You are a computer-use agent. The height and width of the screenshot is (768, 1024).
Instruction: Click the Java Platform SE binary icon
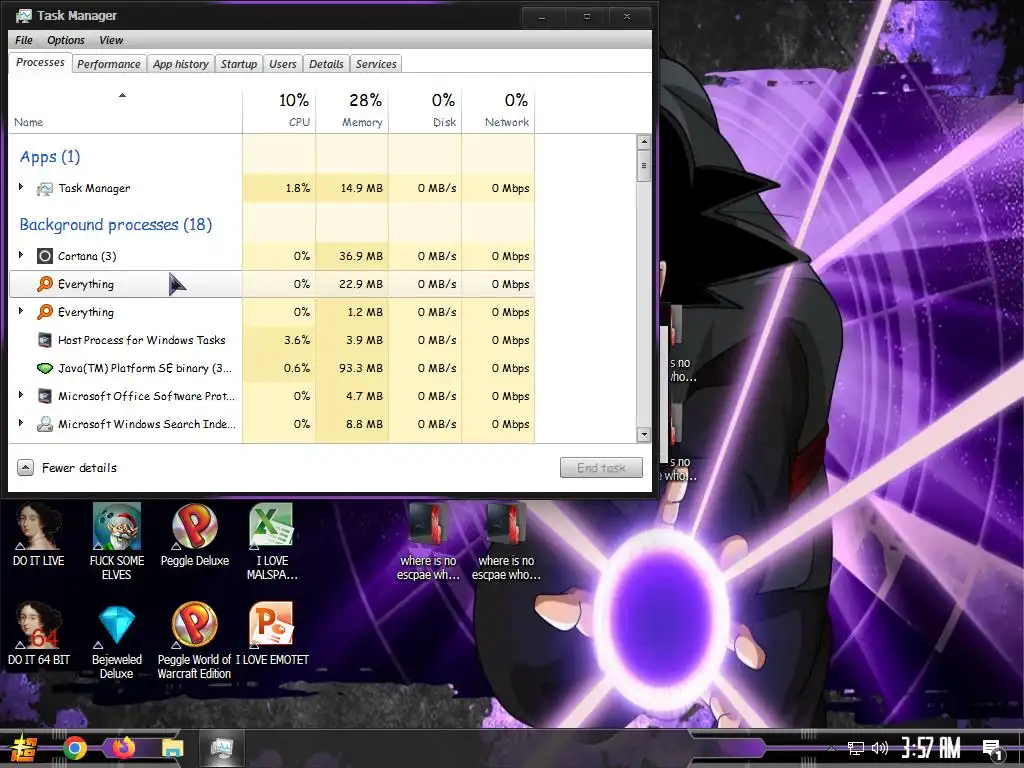tap(44, 368)
